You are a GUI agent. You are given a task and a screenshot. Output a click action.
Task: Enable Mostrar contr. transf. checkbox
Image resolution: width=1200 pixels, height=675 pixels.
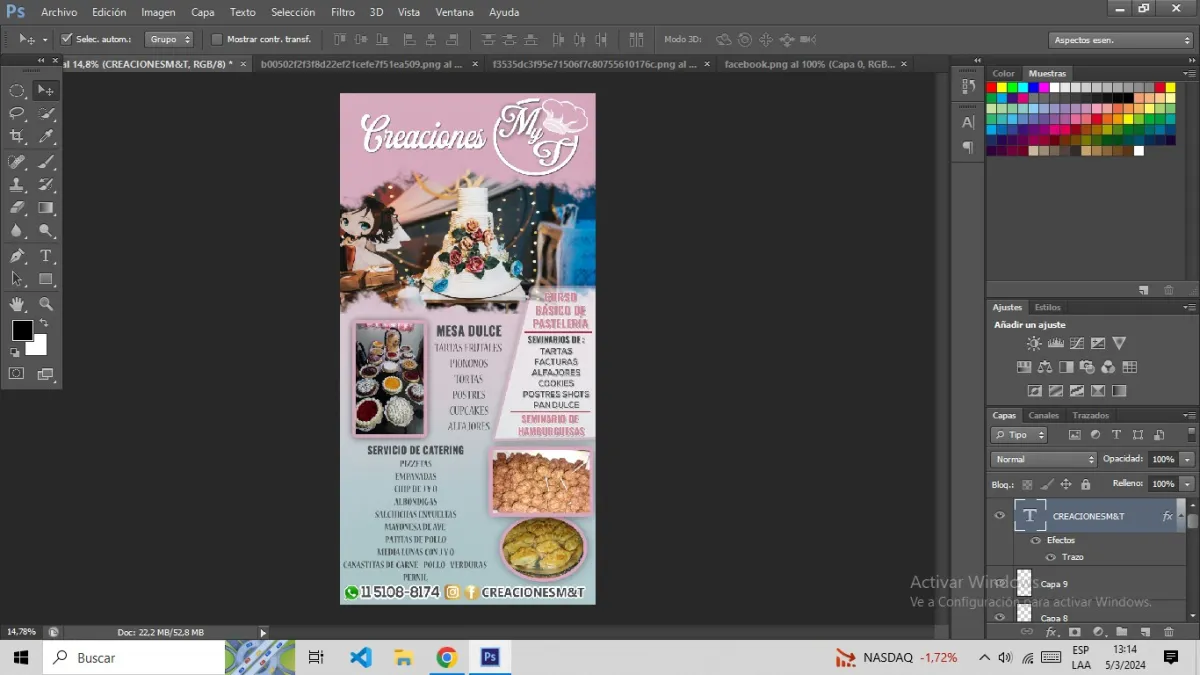pos(217,39)
